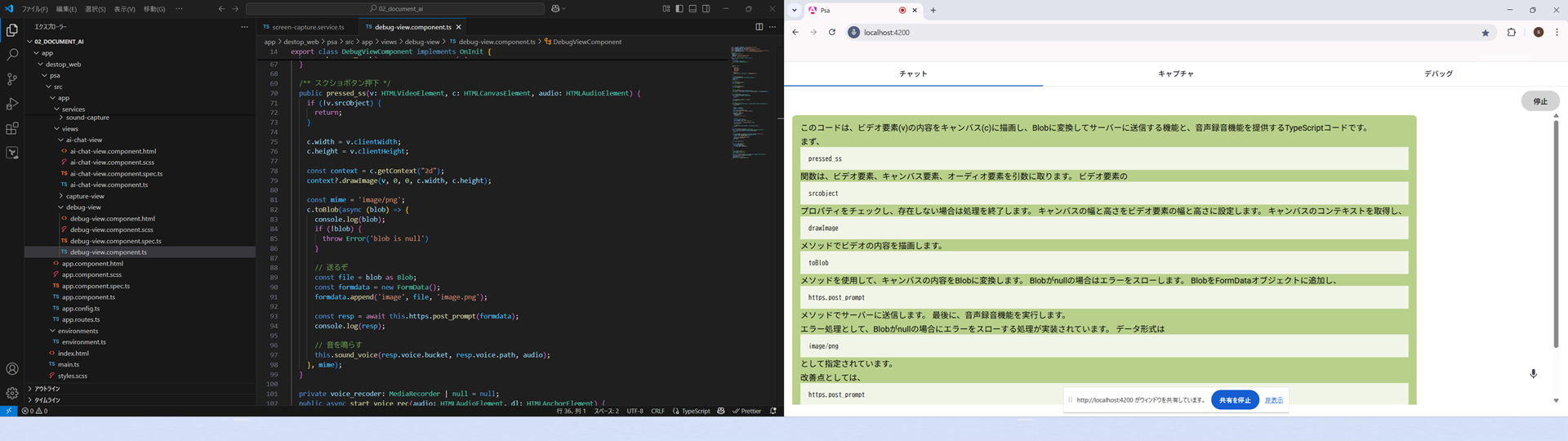Viewport: 1568px width, 441px height.
Task: Click the Copilot status icon in status bar
Action: pos(720,411)
